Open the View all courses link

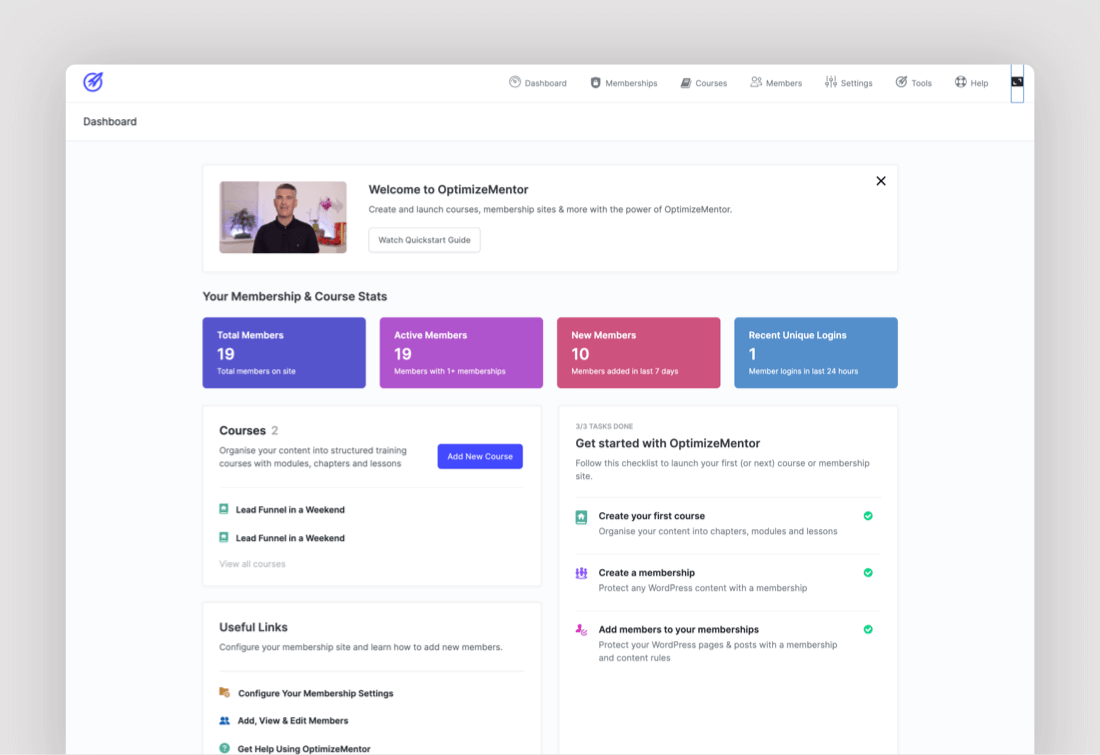[252, 564]
